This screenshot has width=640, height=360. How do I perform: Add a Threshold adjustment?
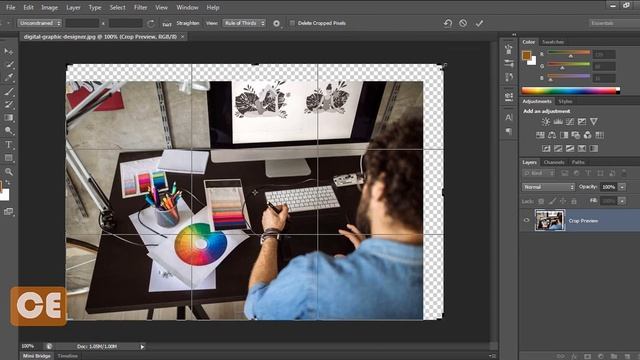click(x=570, y=148)
